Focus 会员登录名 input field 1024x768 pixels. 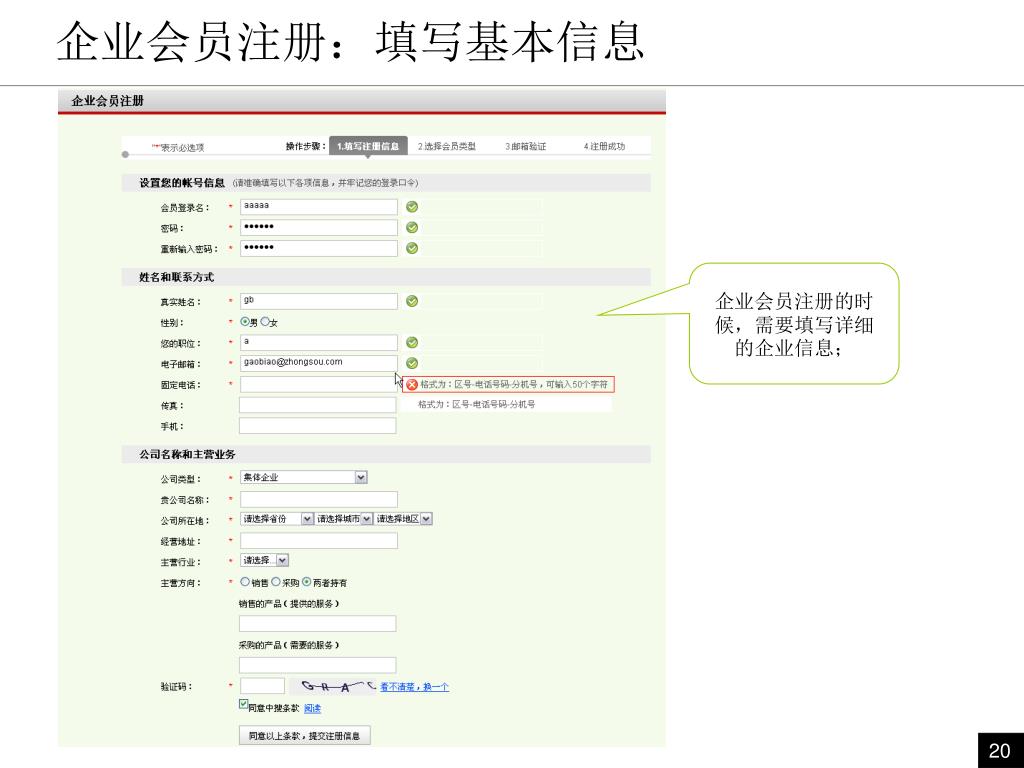(x=319, y=207)
